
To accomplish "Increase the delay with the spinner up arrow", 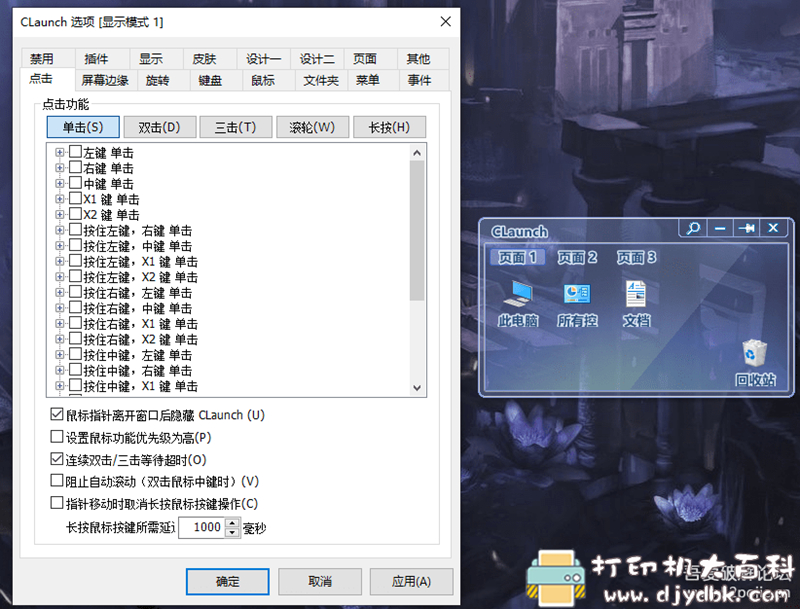I will 232,522.
